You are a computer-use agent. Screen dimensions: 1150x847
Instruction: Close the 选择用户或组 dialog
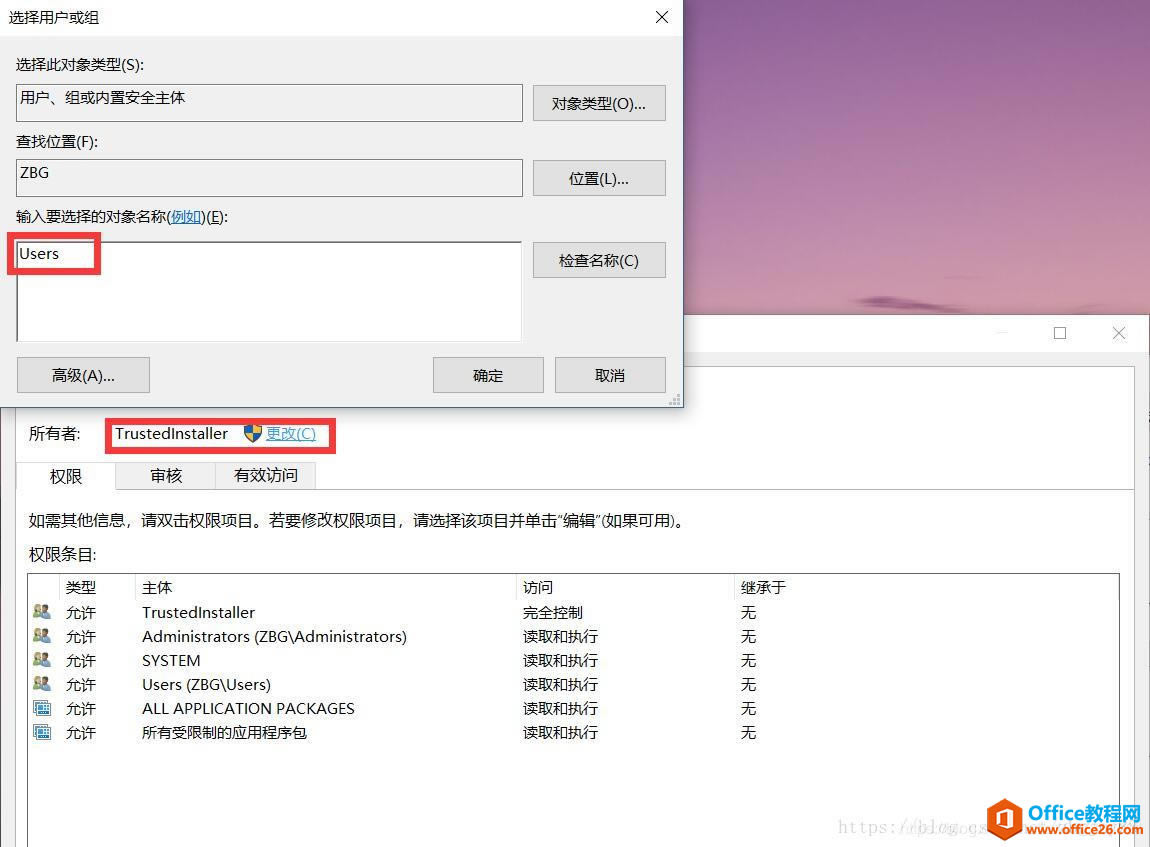[662, 17]
